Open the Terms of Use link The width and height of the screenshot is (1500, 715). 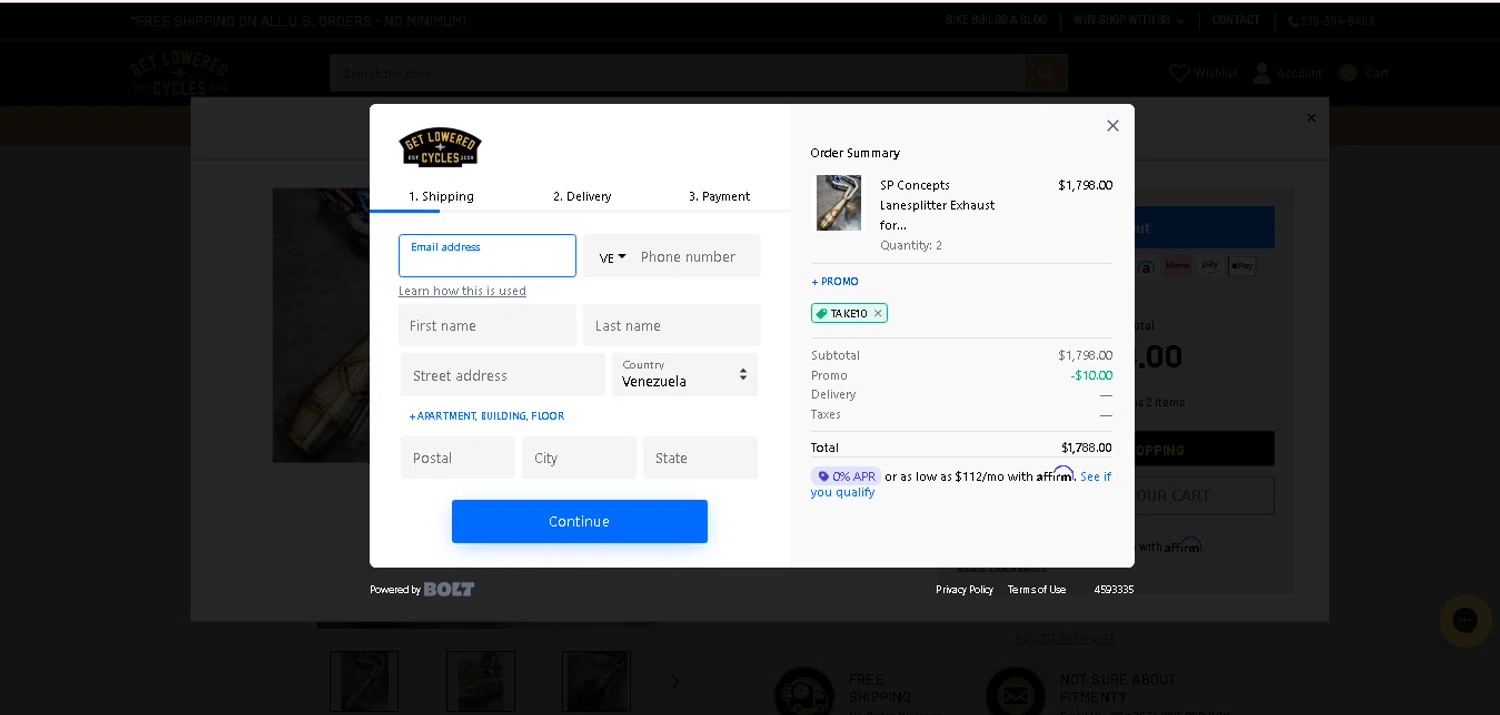tap(1036, 589)
